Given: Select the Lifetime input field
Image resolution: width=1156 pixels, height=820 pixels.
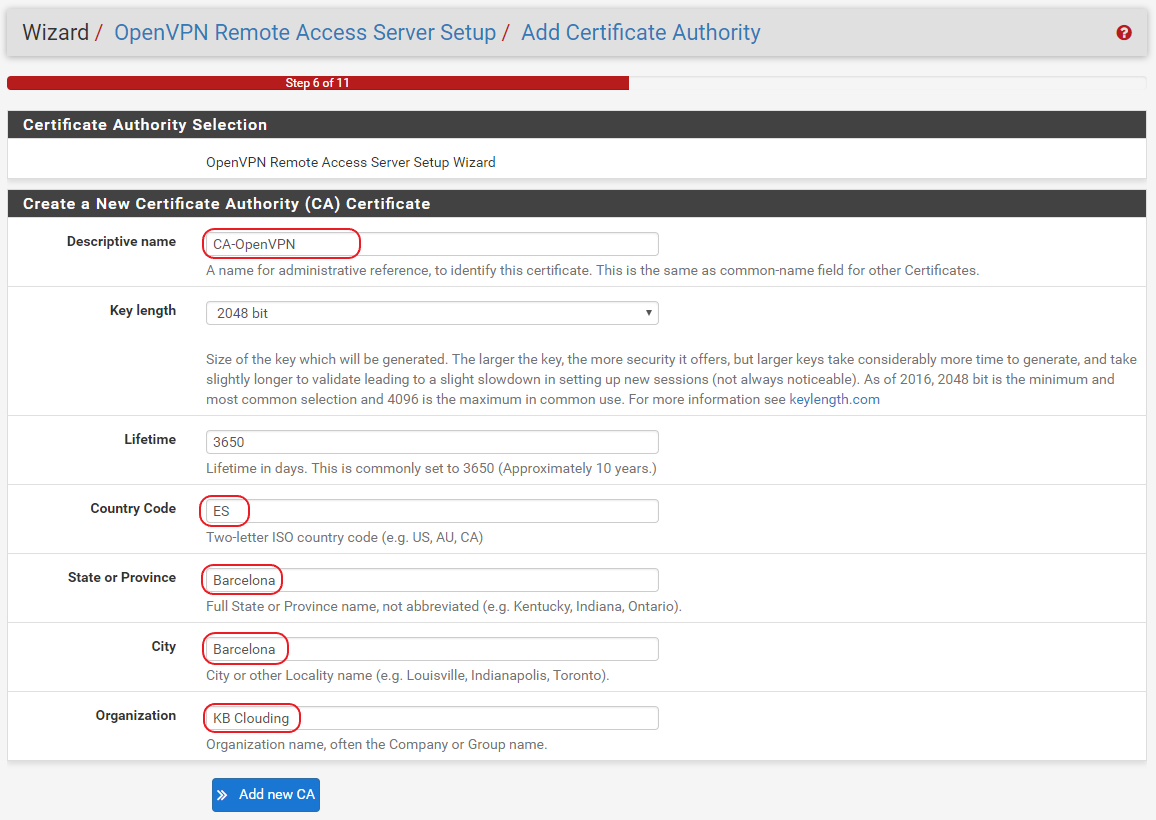Looking at the screenshot, I should [432, 442].
